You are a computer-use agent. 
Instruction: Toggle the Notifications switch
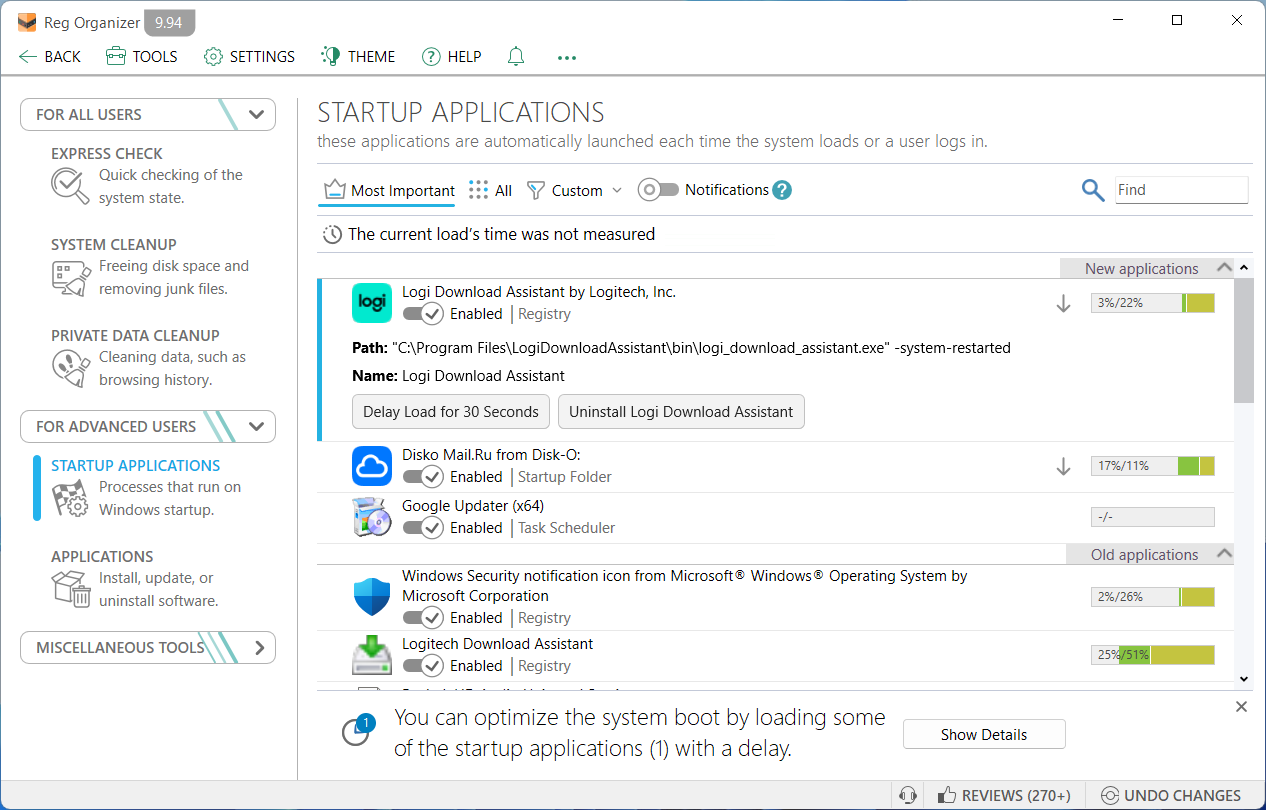[x=658, y=190]
